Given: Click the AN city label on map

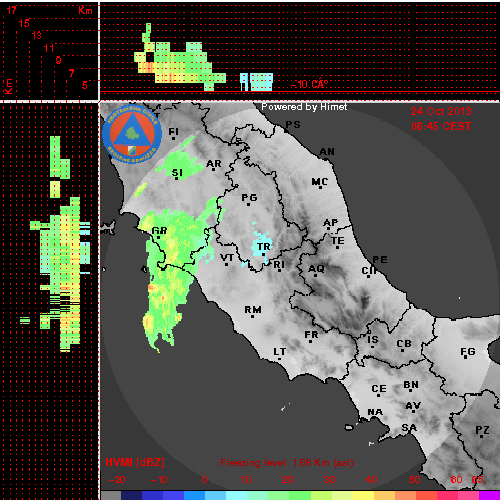Looking at the screenshot, I should [x=327, y=152].
